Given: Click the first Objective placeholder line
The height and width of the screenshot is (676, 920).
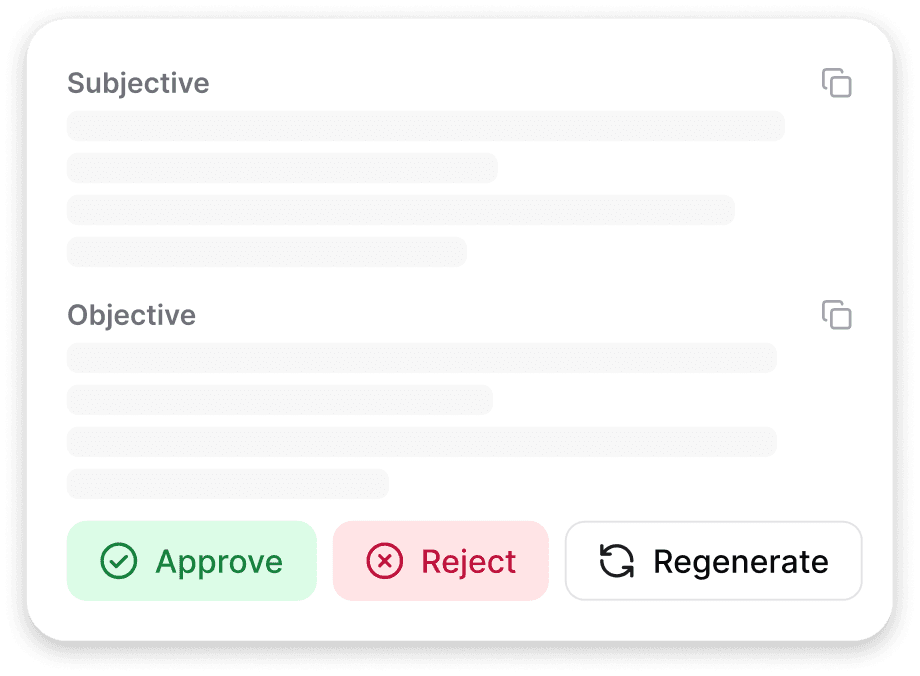Looking at the screenshot, I should click(421, 358).
